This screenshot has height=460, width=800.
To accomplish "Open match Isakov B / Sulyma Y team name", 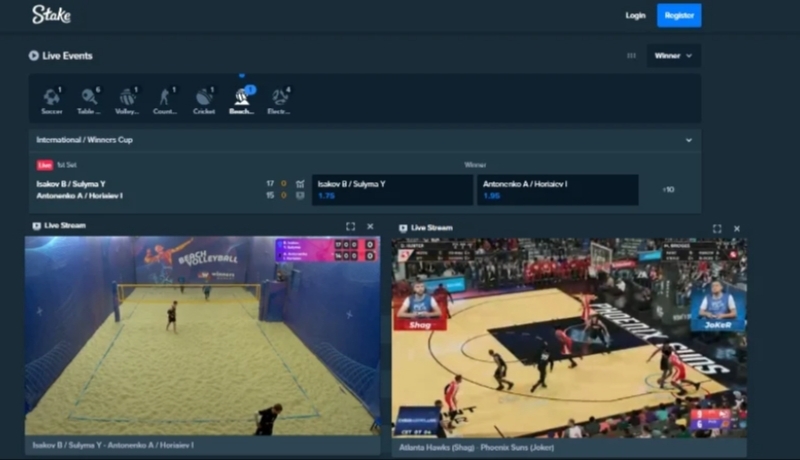I will click(71, 184).
